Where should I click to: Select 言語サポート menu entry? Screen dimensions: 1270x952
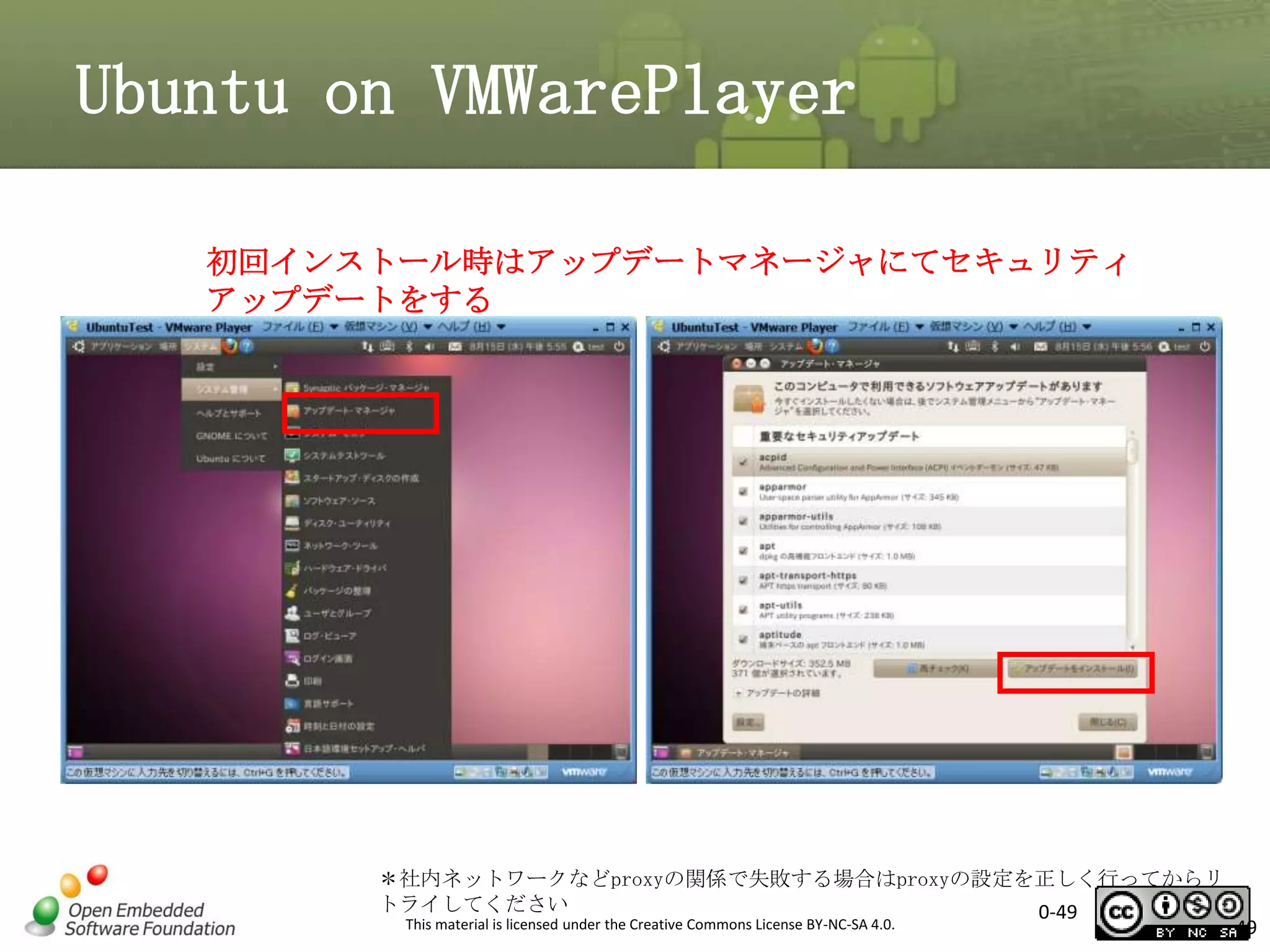pos(366,703)
